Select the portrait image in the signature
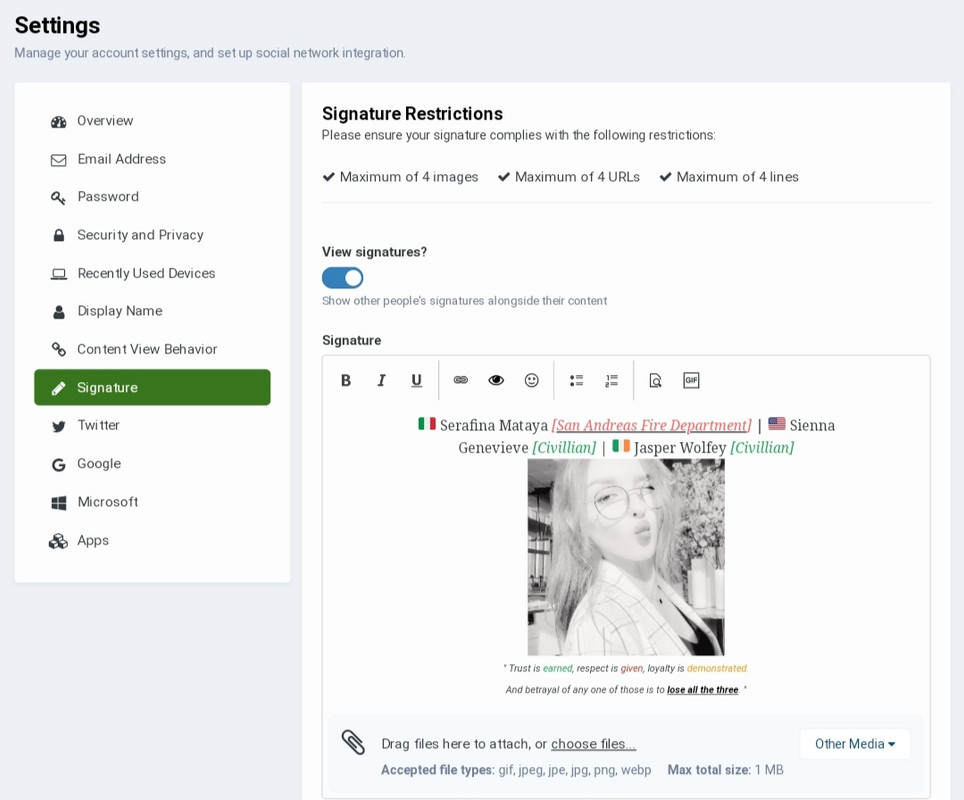This screenshot has width=964, height=800. [x=626, y=557]
